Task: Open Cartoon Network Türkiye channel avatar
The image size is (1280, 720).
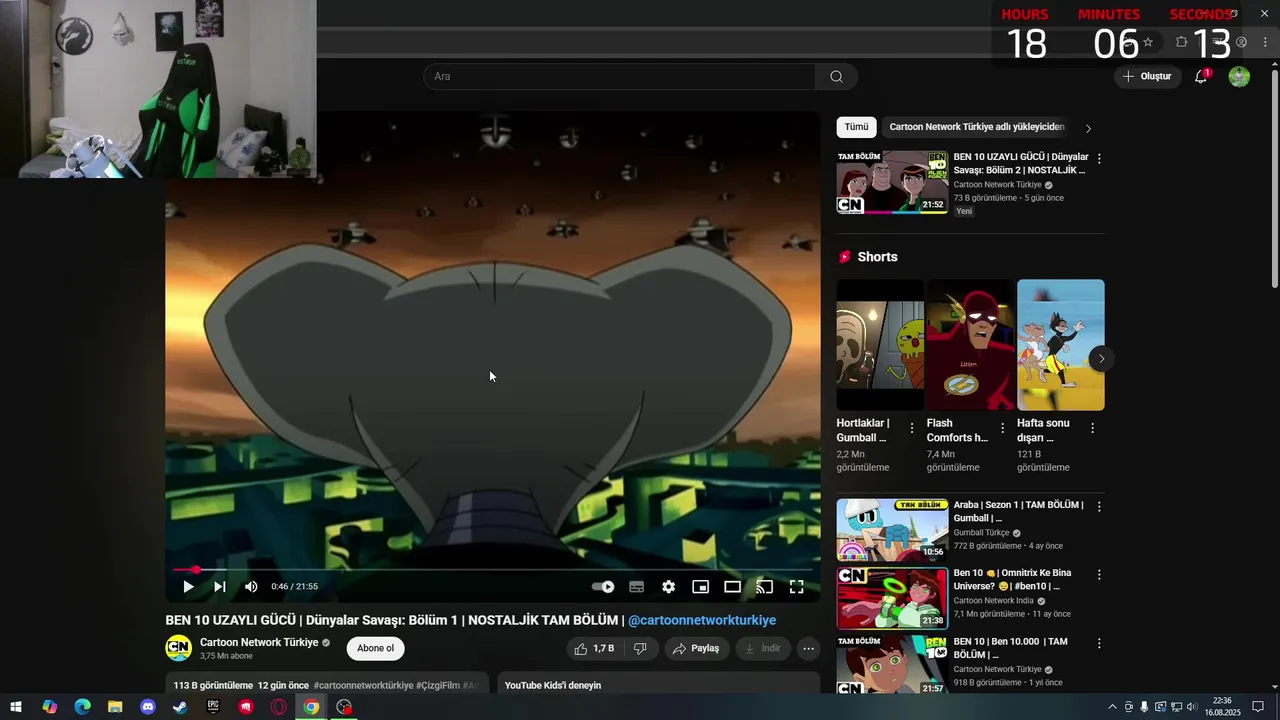Action: pyautogui.click(x=178, y=648)
